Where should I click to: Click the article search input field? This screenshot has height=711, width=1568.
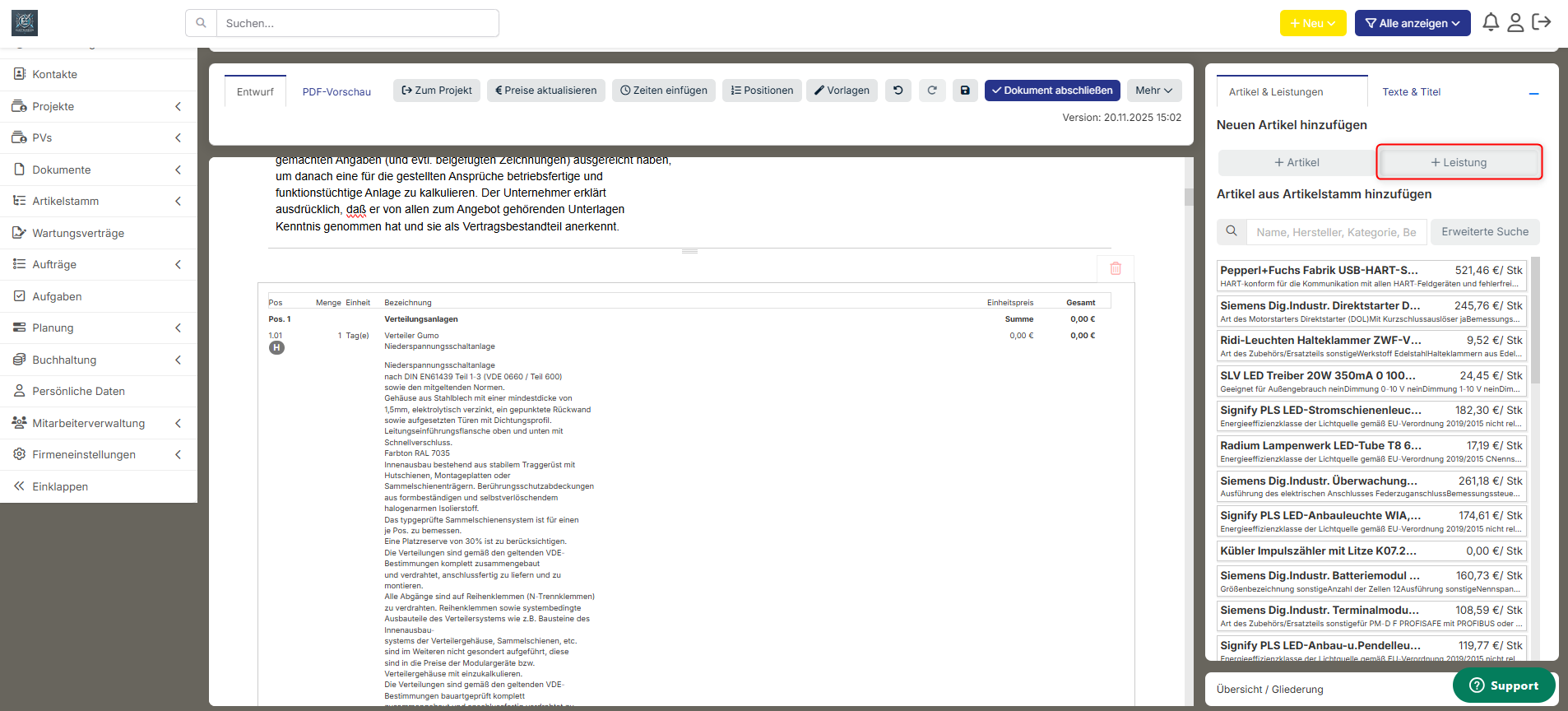coord(1335,232)
